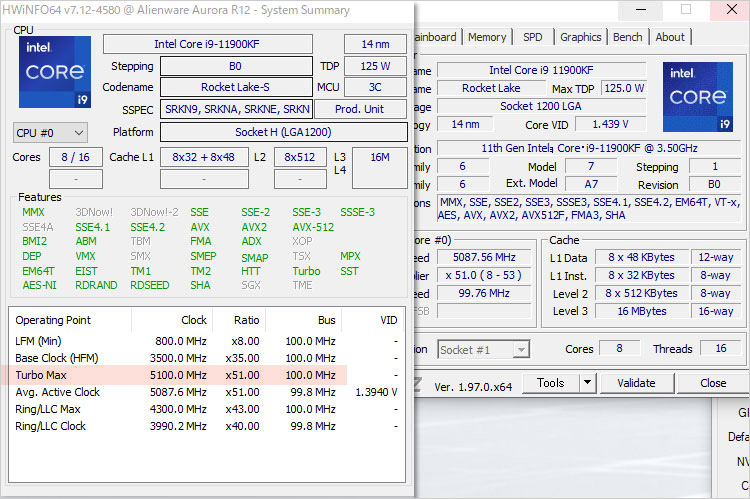Click the Intel Core i9 logo in HWiNFO
This screenshot has height=499, width=750.
click(55, 73)
